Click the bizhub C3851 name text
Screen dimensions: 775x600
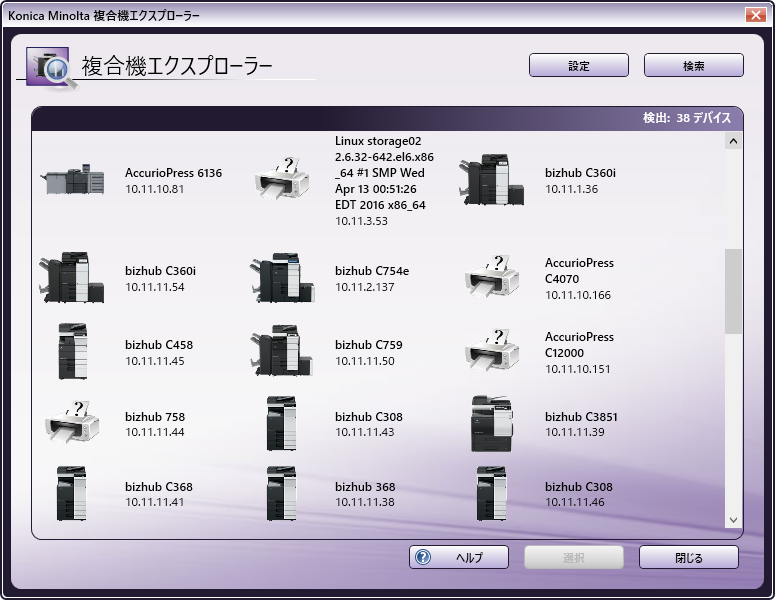tap(581, 417)
